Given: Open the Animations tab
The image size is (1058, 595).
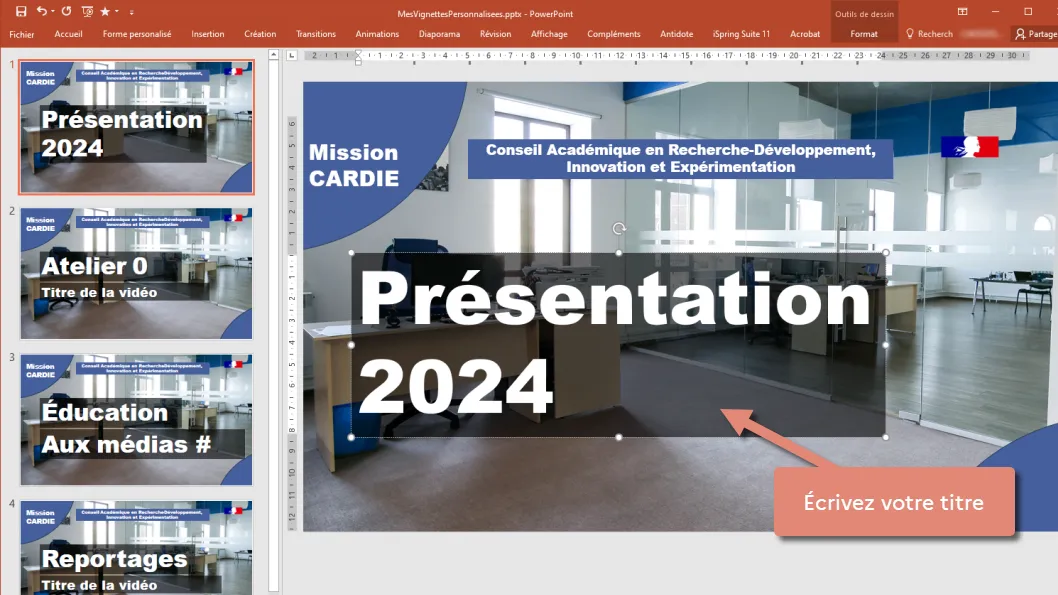Looking at the screenshot, I should [x=377, y=34].
